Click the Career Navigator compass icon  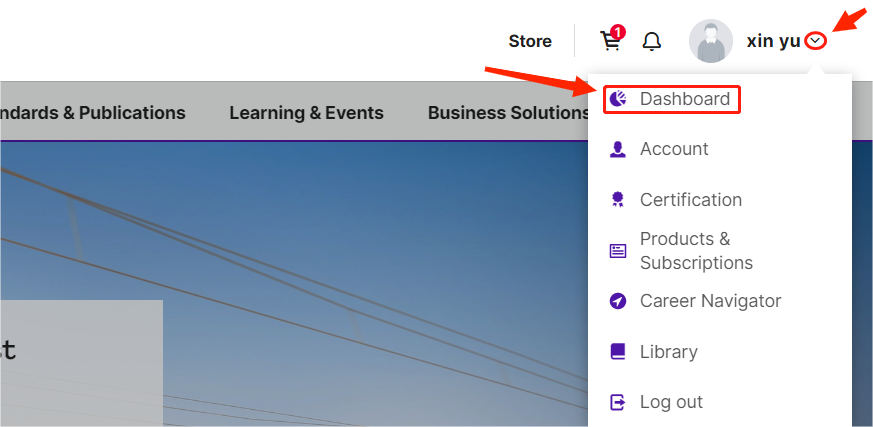618,301
